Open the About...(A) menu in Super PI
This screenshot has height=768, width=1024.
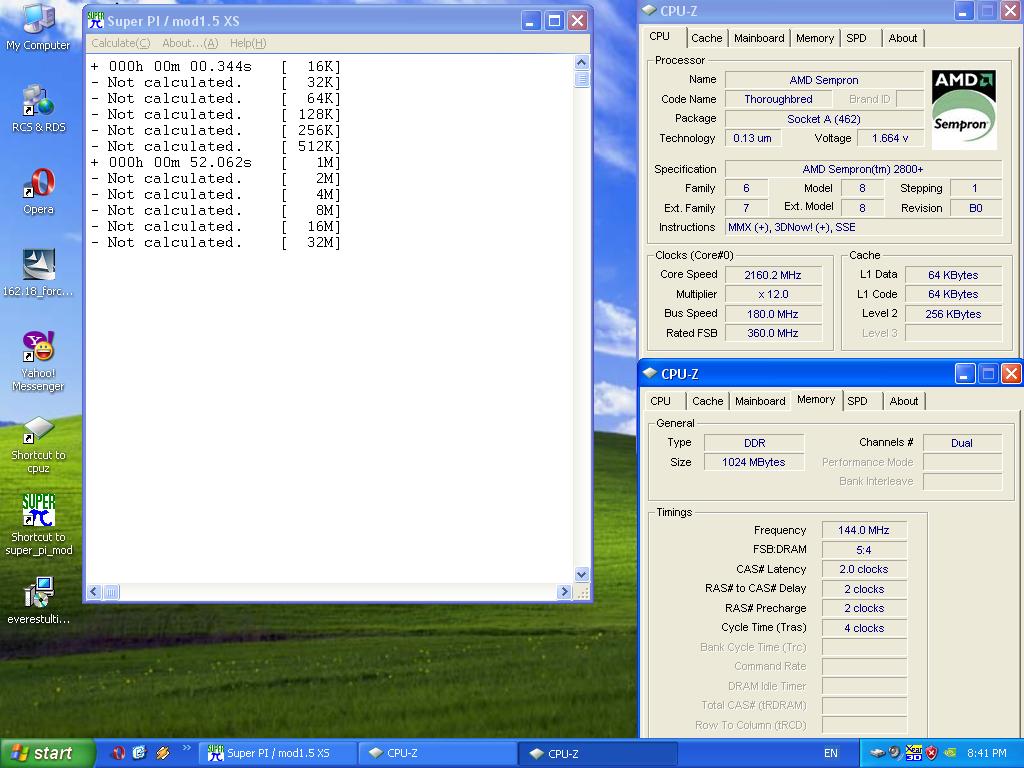(190, 43)
